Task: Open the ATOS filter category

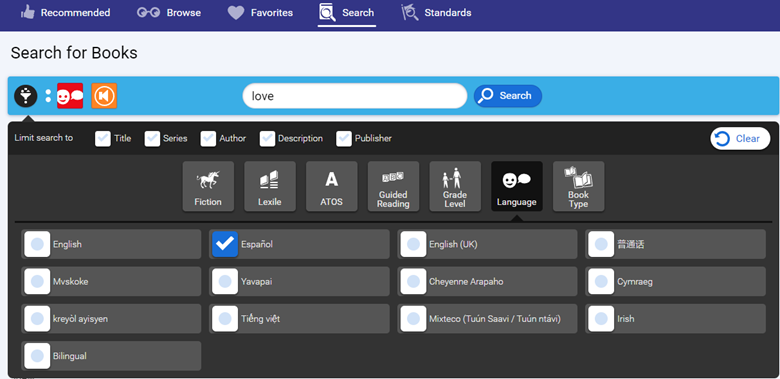Action: (x=331, y=187)
